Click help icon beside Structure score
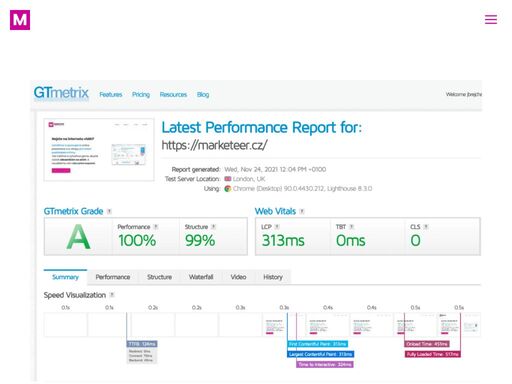512x384 pixels. click(x=213, y=227)
